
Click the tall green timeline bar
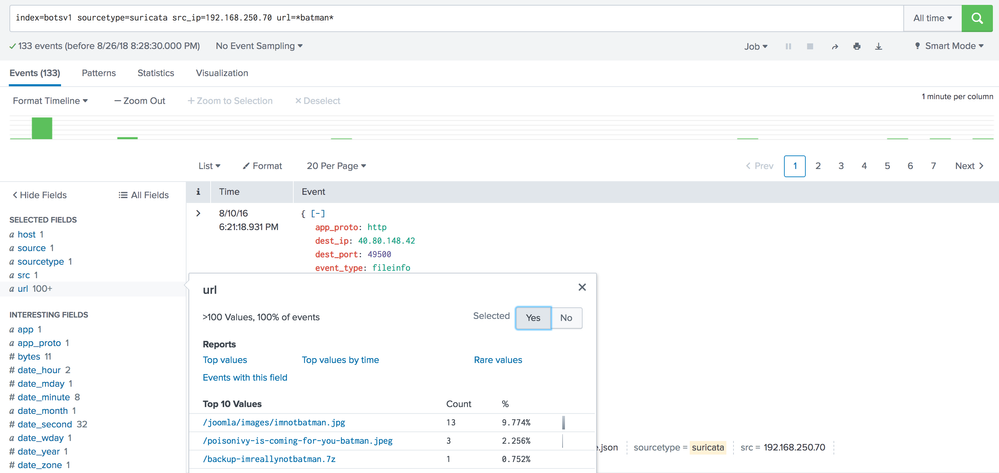coord(41,128)
